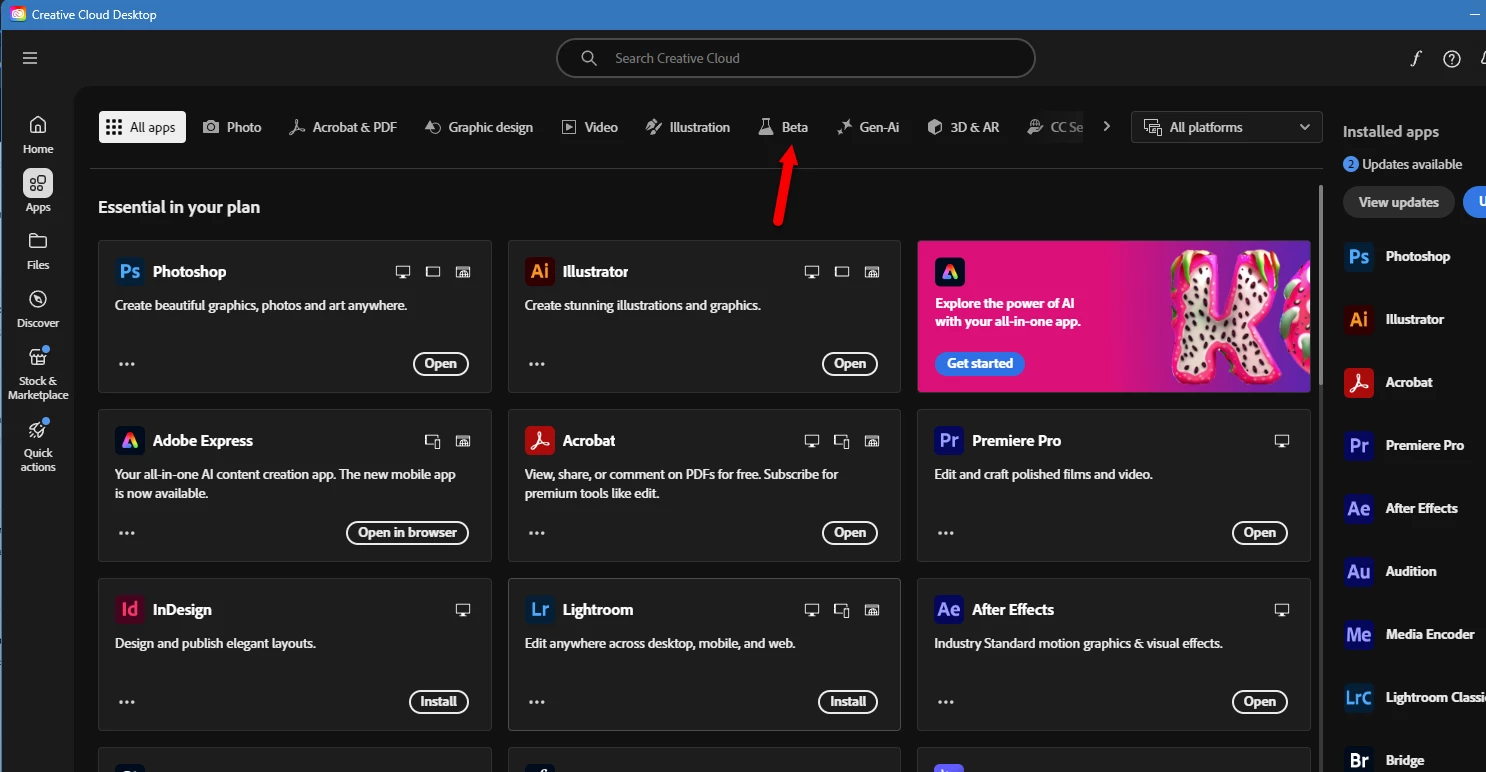The width and height of the screenshot is (1486, 772).
Task: Click the Lightroom card's Lr icon
Action: 540,610
